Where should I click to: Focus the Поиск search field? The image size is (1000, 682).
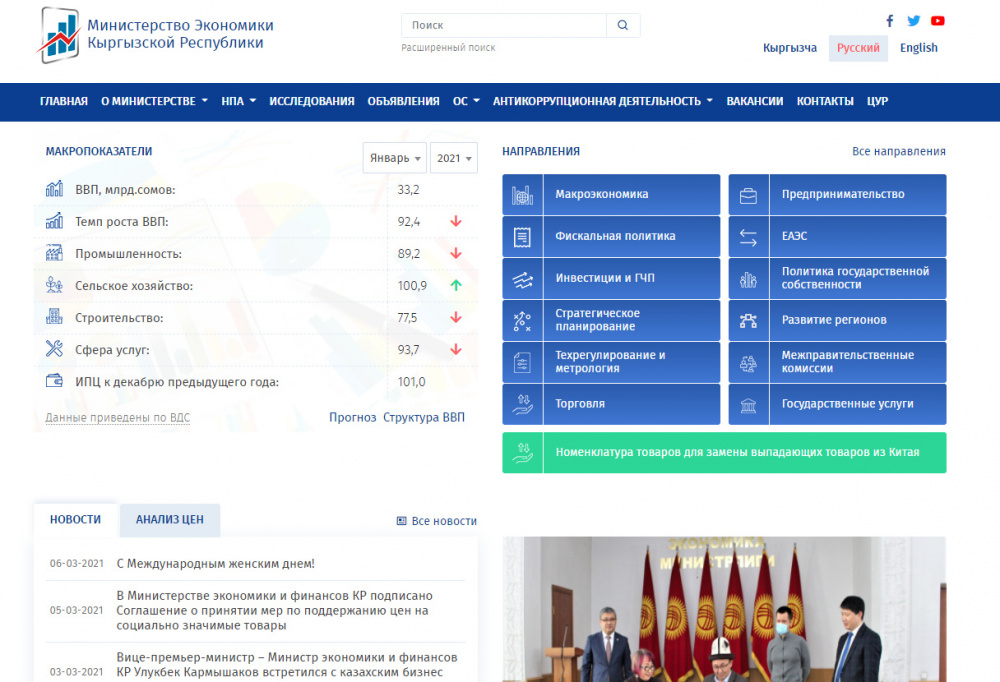tap(504, 26)
